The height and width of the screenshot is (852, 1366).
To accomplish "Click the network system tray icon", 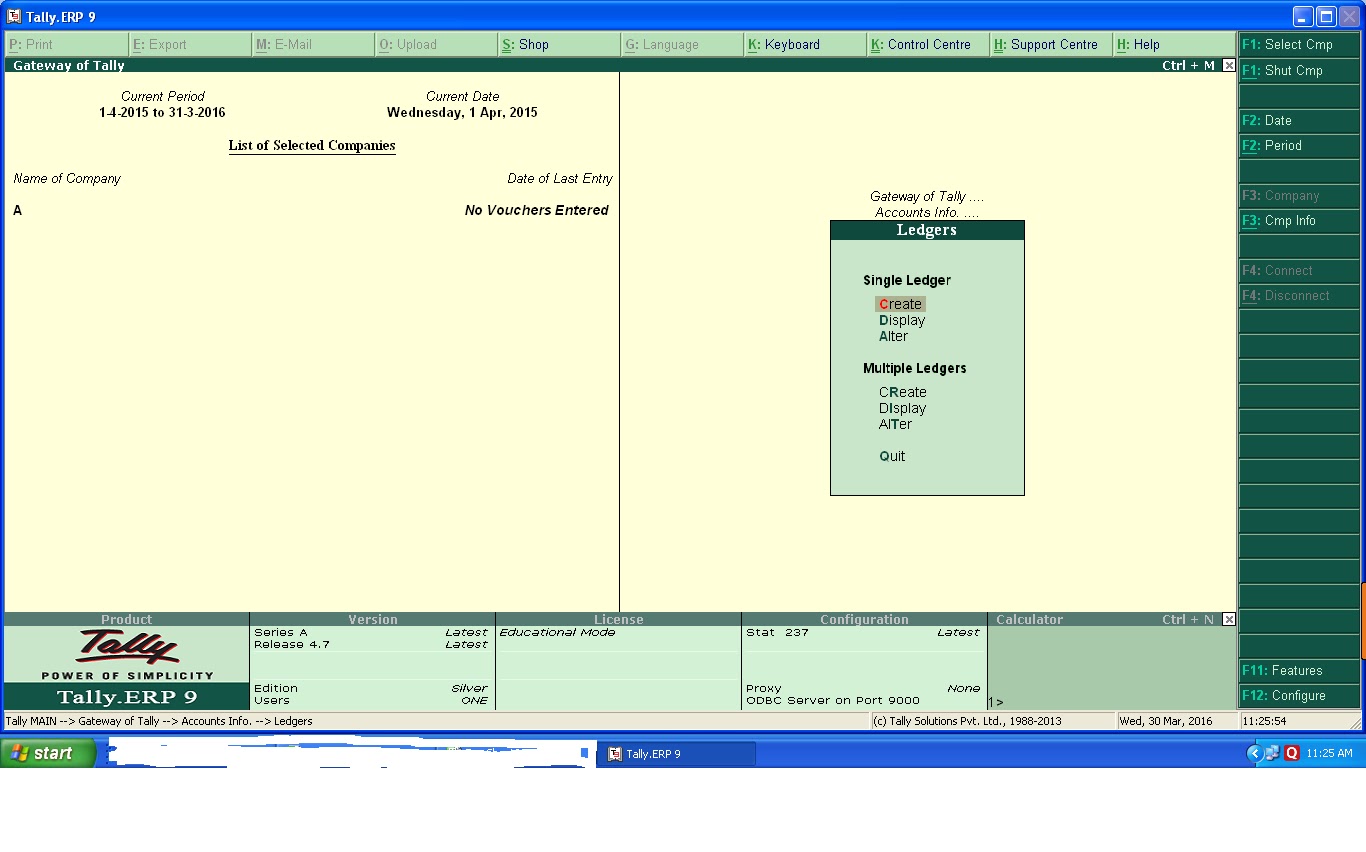I will click(1272, 753).
